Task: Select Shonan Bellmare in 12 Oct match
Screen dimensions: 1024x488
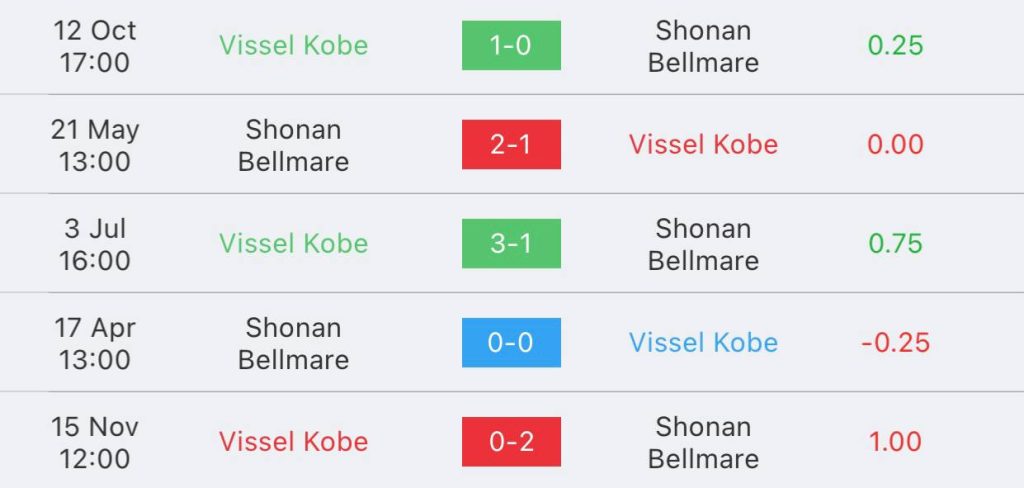Action: click(703, 46)
